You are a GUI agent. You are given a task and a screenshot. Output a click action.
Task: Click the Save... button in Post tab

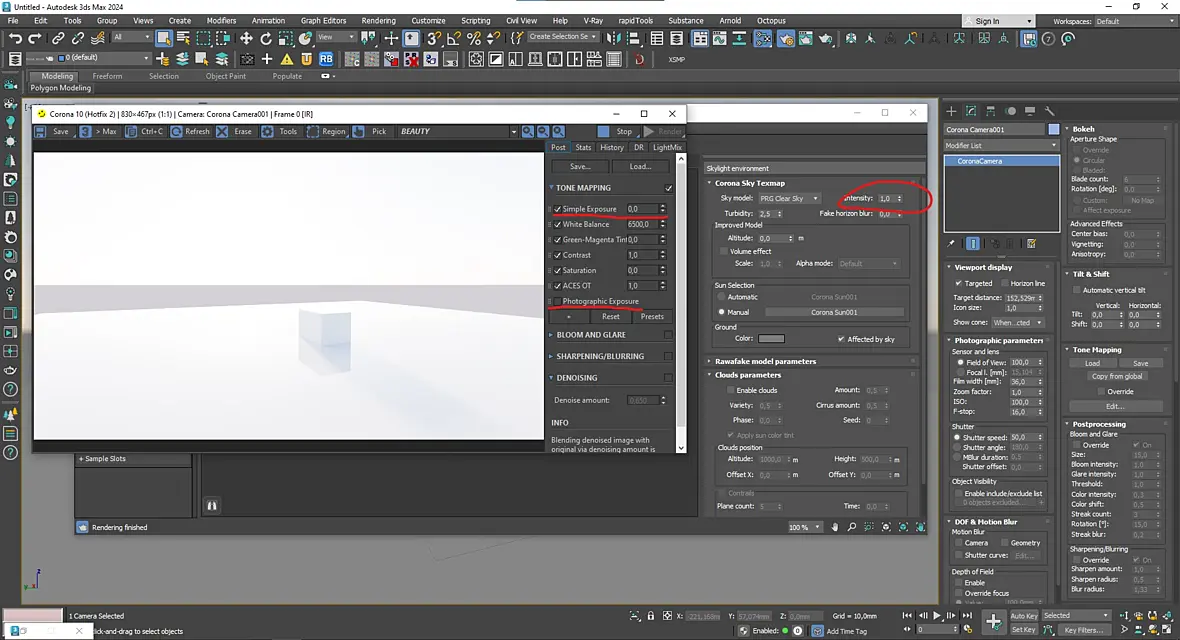click(x=579, y=166)
